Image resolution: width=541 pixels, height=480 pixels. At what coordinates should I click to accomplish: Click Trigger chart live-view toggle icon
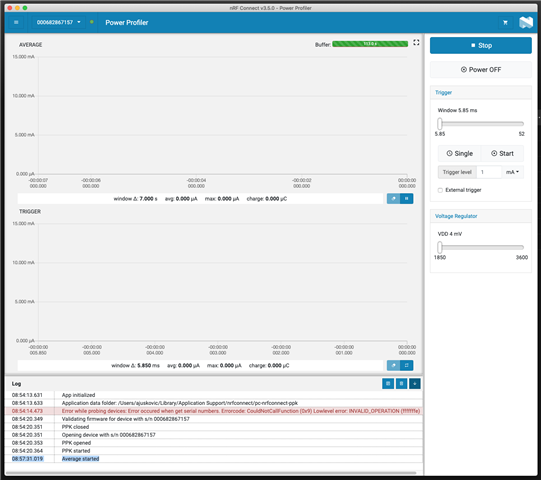click(406, 365)
